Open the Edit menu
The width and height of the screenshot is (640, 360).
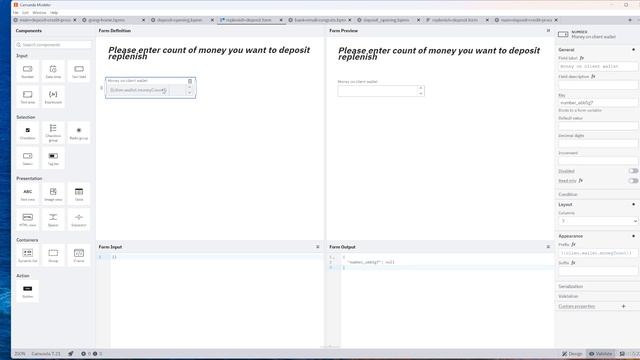[25, 13]
